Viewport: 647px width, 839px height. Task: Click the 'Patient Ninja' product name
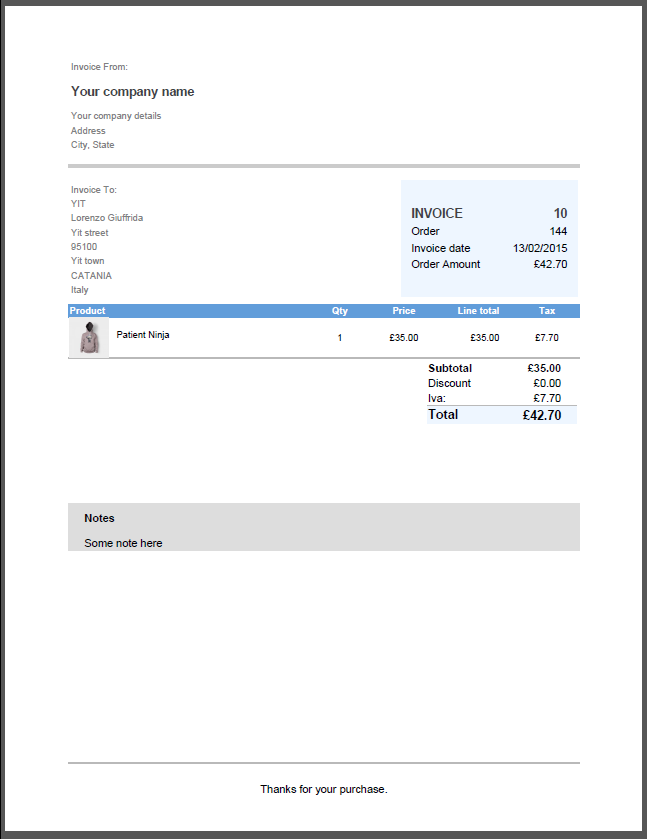pyautogui.click(x=143, y=335)
